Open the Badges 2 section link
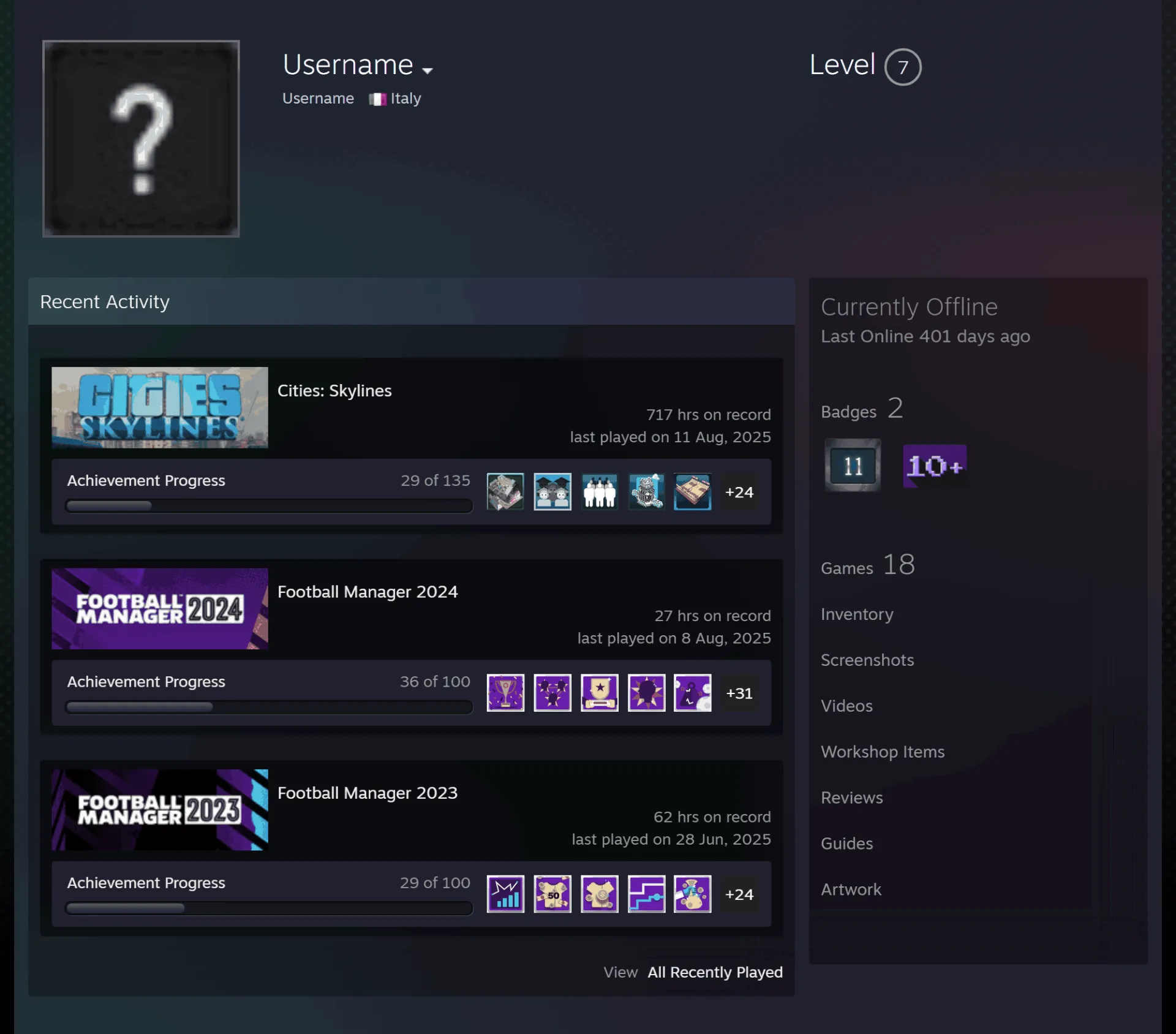This screenshot has height=1034, width=1176. pyautogui.click(x=862, y=409)
